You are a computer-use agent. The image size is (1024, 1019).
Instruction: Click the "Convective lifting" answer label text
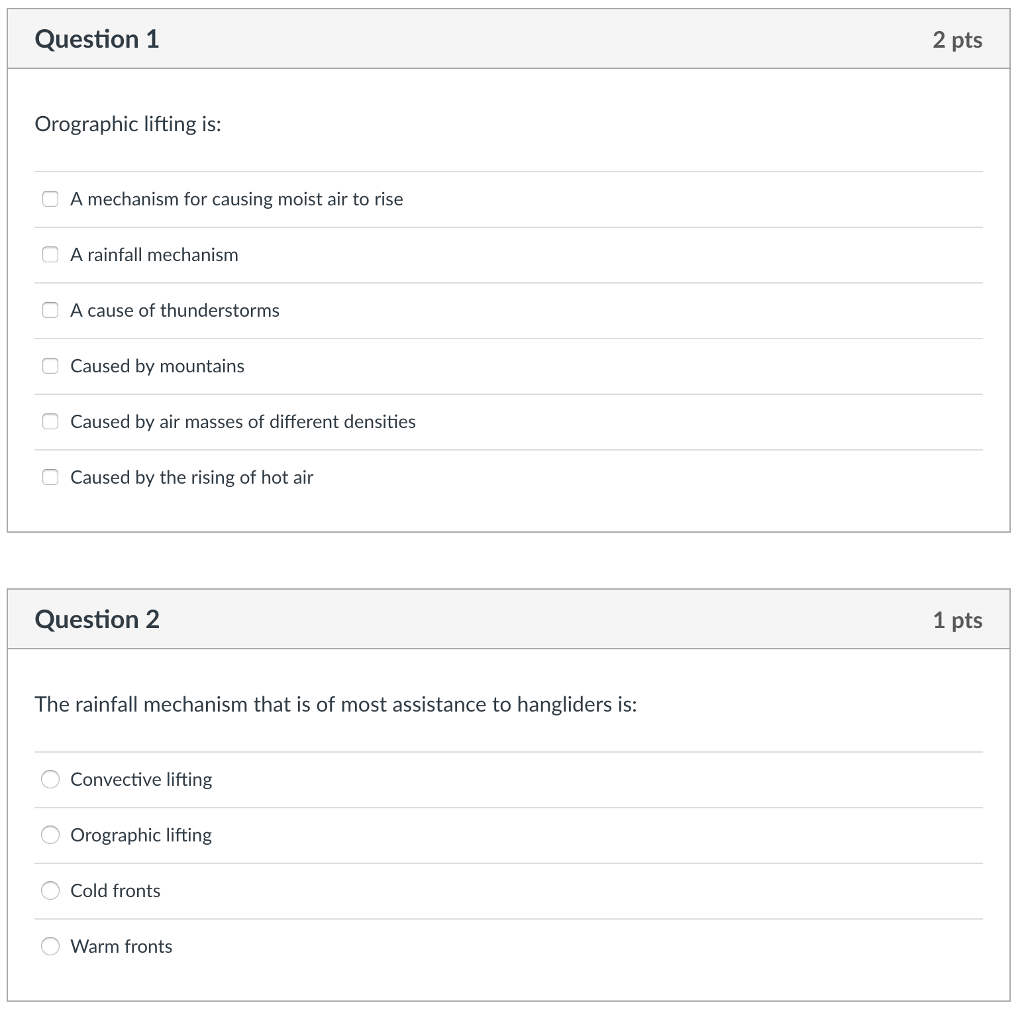click(x=141, y=779)
